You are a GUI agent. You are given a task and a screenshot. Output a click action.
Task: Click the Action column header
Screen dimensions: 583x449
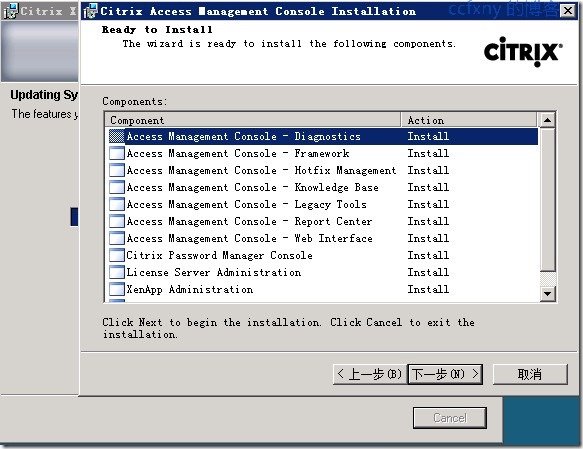469,120
